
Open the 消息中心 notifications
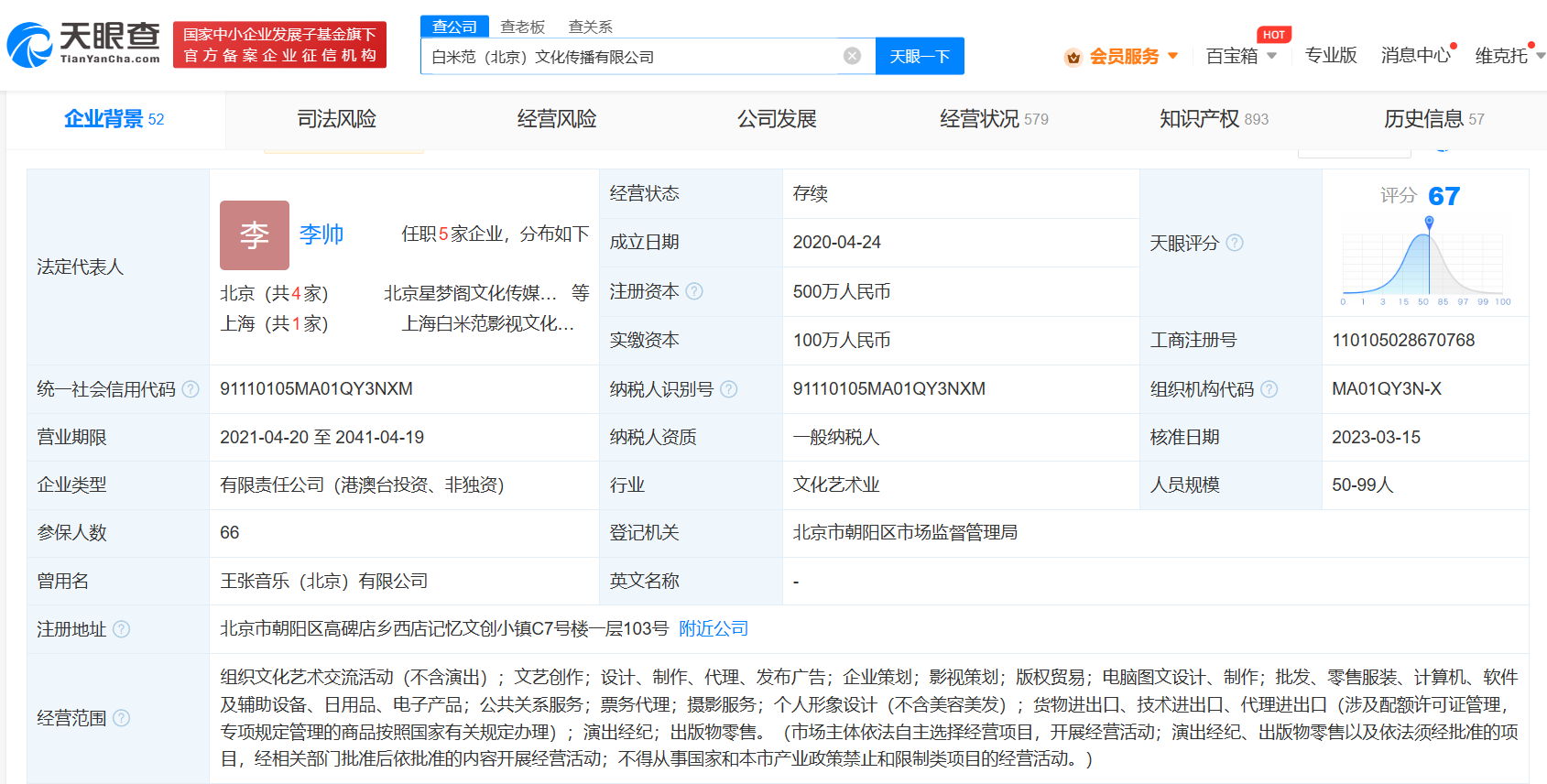pyautogui.click(x=1416, y=56)
